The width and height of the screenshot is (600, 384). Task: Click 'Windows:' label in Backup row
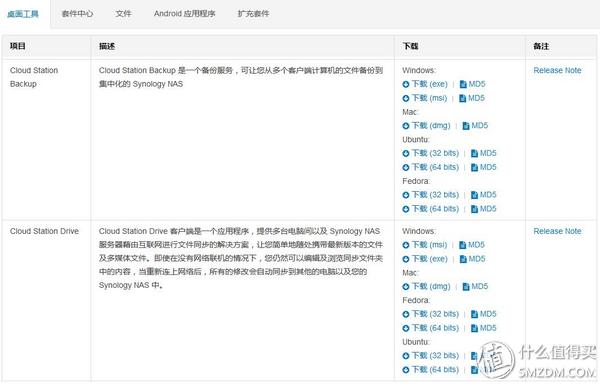coord(419,71)
